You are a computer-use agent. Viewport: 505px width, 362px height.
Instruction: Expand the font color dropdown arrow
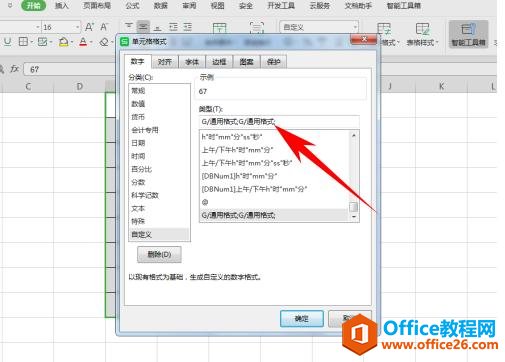coord(91,42)
